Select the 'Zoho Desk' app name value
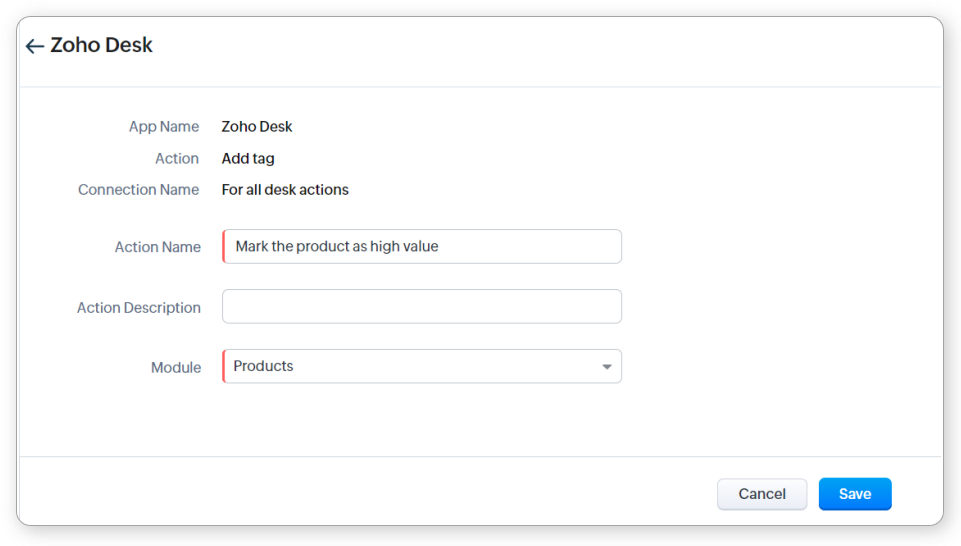This screenshot has height=546, width=961. [257, 126]
